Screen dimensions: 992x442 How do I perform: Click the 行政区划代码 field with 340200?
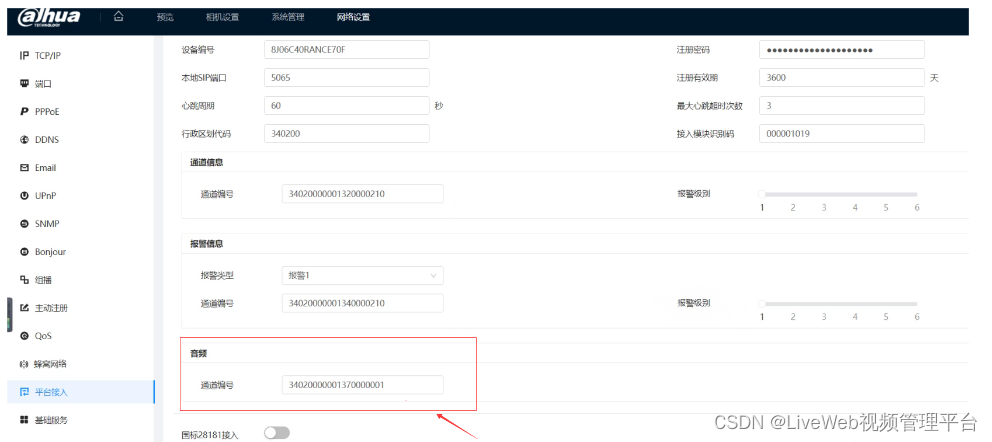pos(347,133)
